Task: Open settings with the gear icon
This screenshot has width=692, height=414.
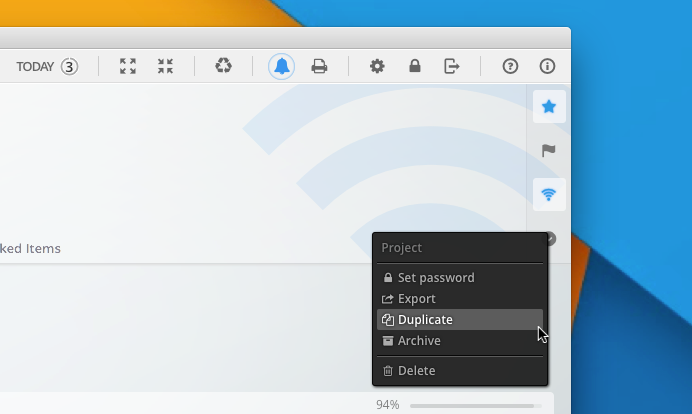Action: 377,67
